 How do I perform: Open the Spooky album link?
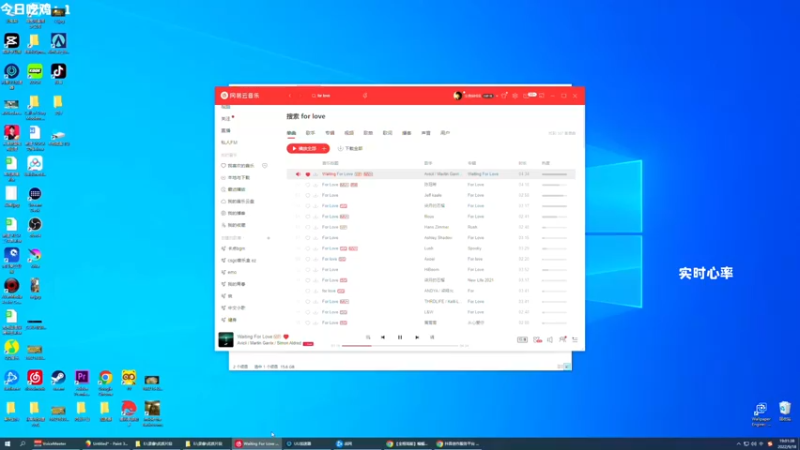click(474, 248)
